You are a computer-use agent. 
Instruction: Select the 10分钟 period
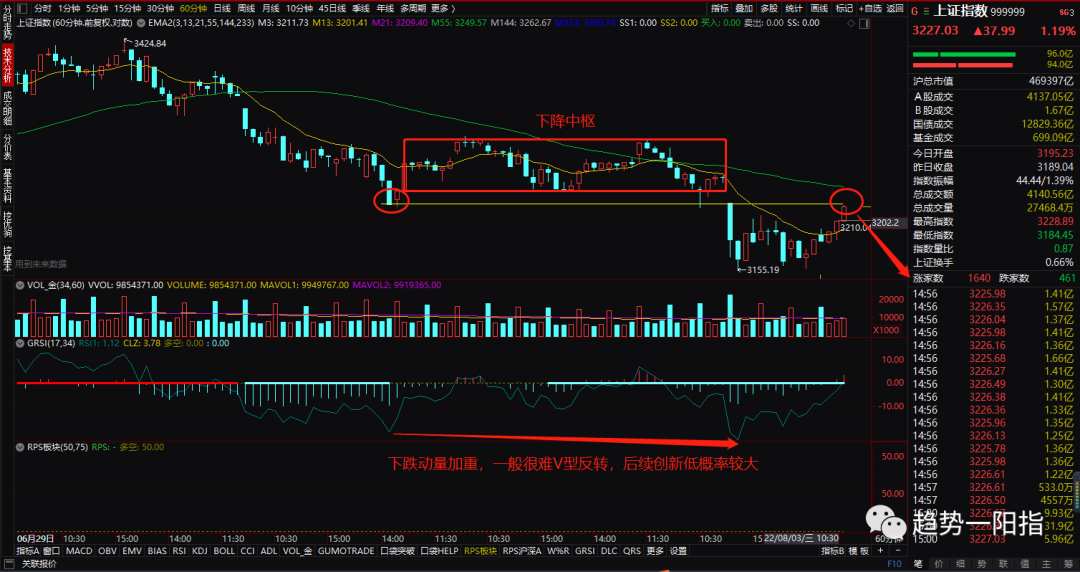pos(299,8)
